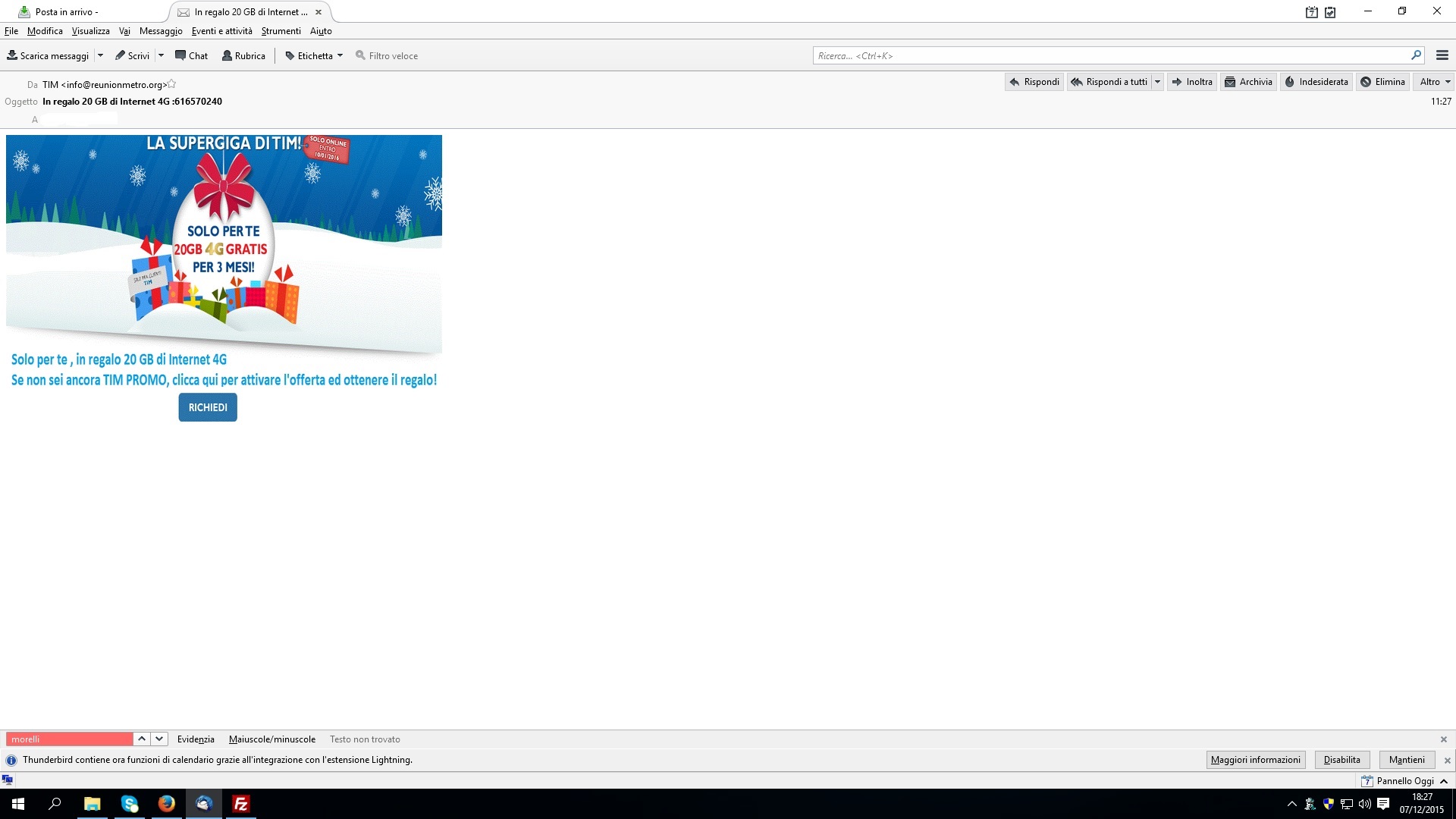Viewport: 1456px width, 819px height.
Task: Open Windows taskbar search
Action: (55, 804)
